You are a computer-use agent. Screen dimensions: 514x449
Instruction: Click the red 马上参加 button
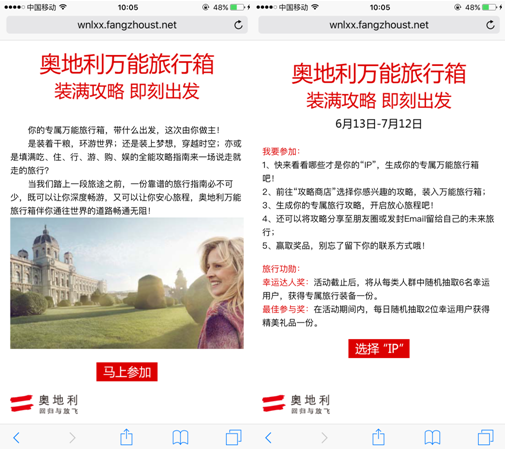127,372
